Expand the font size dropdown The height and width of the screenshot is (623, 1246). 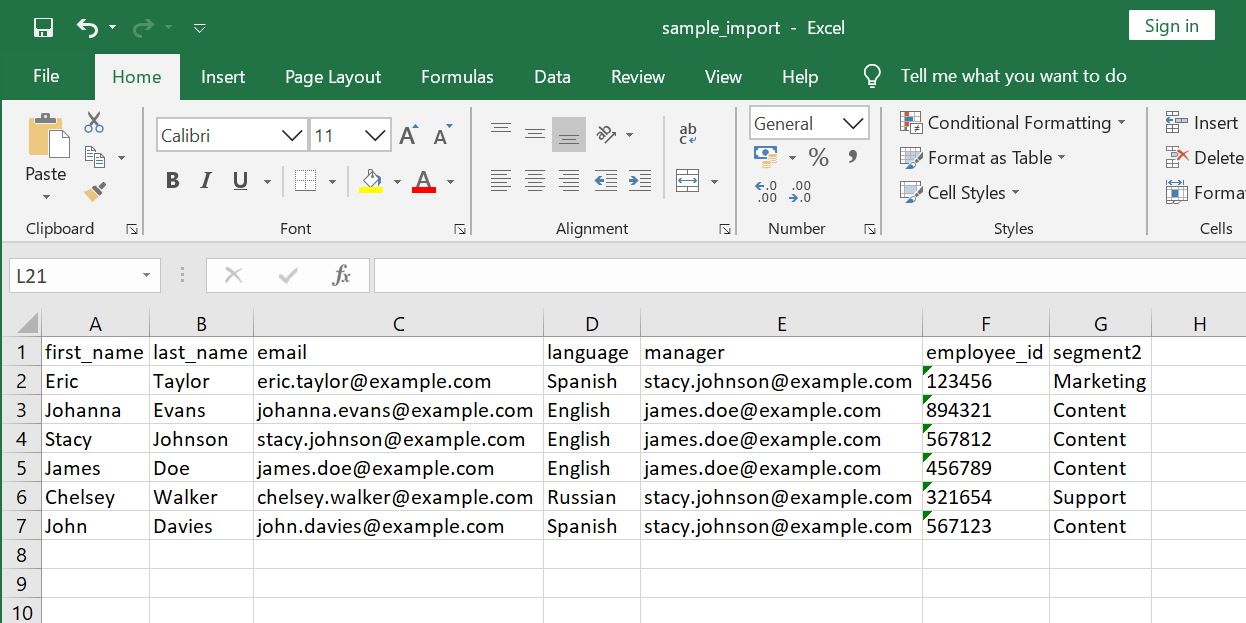374,134
